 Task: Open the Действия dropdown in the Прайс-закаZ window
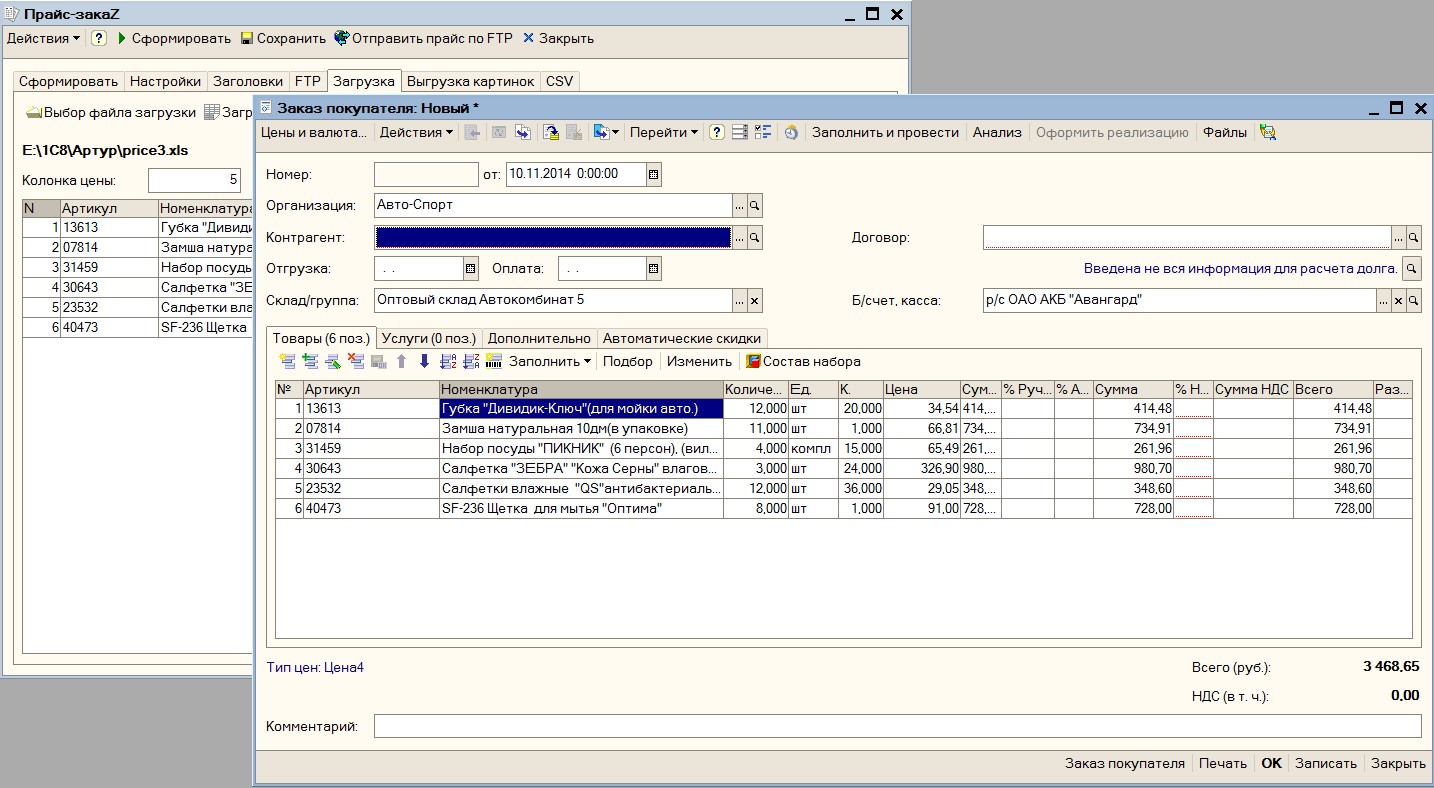pos(44,38)
